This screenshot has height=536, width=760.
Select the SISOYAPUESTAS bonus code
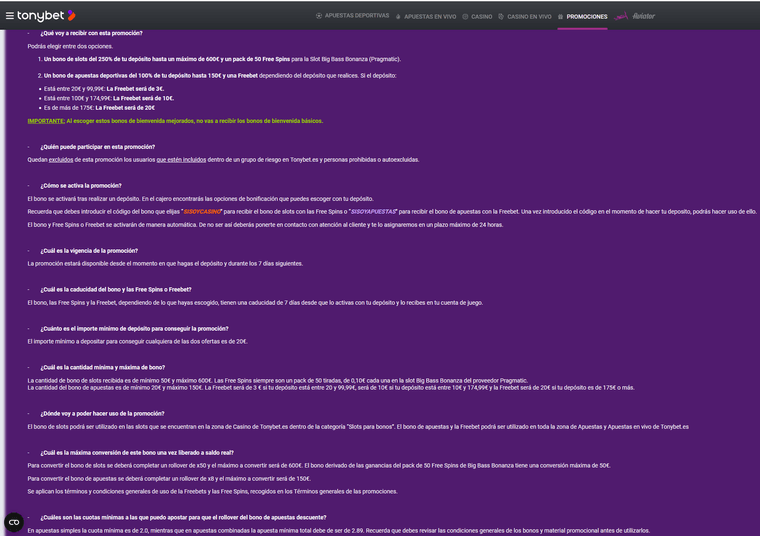(373, 211)
